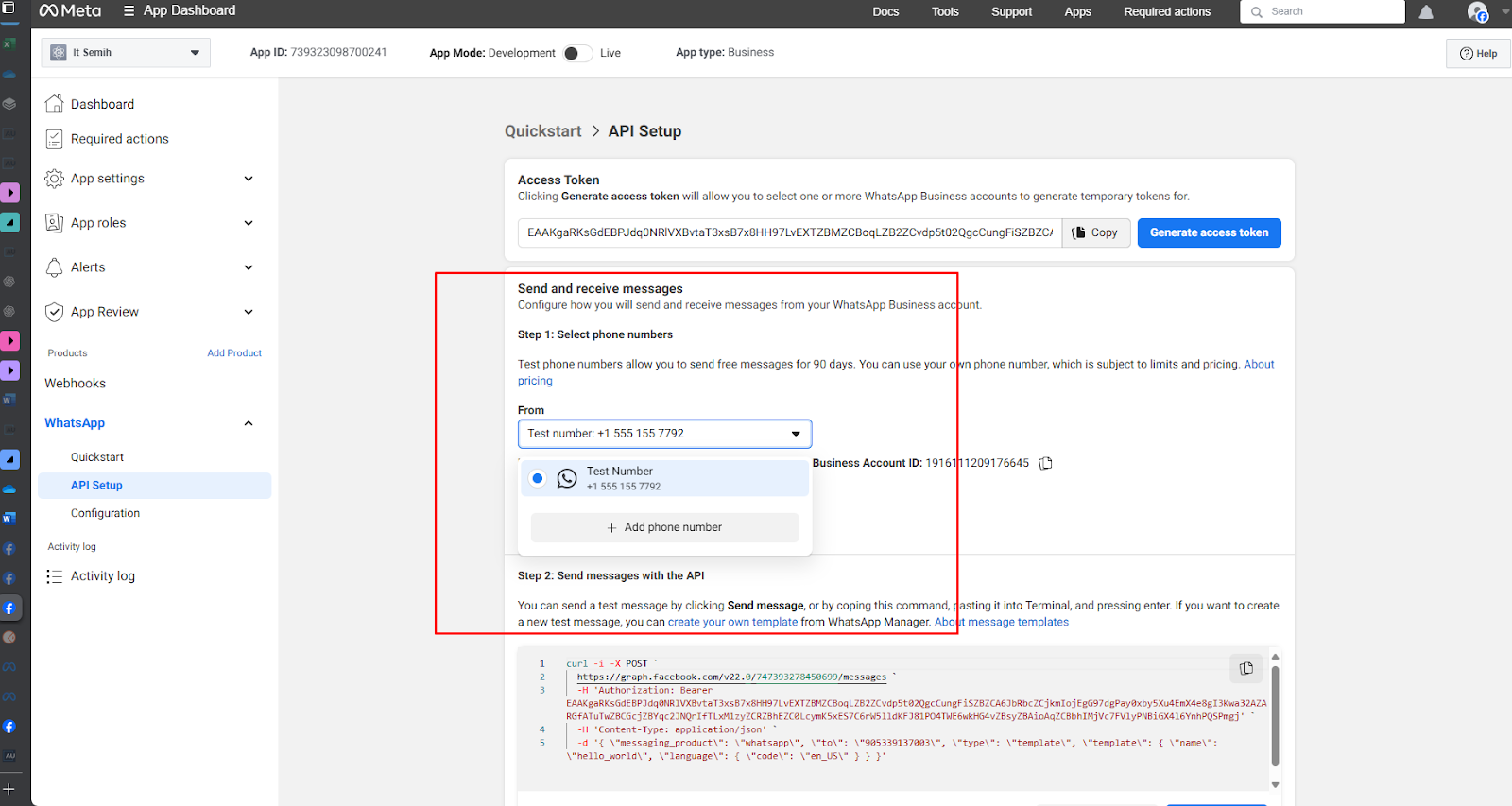Open Configuration under WhatsApp
Image resolution: width=1512 pixels, height=806 pixels.
105,513
